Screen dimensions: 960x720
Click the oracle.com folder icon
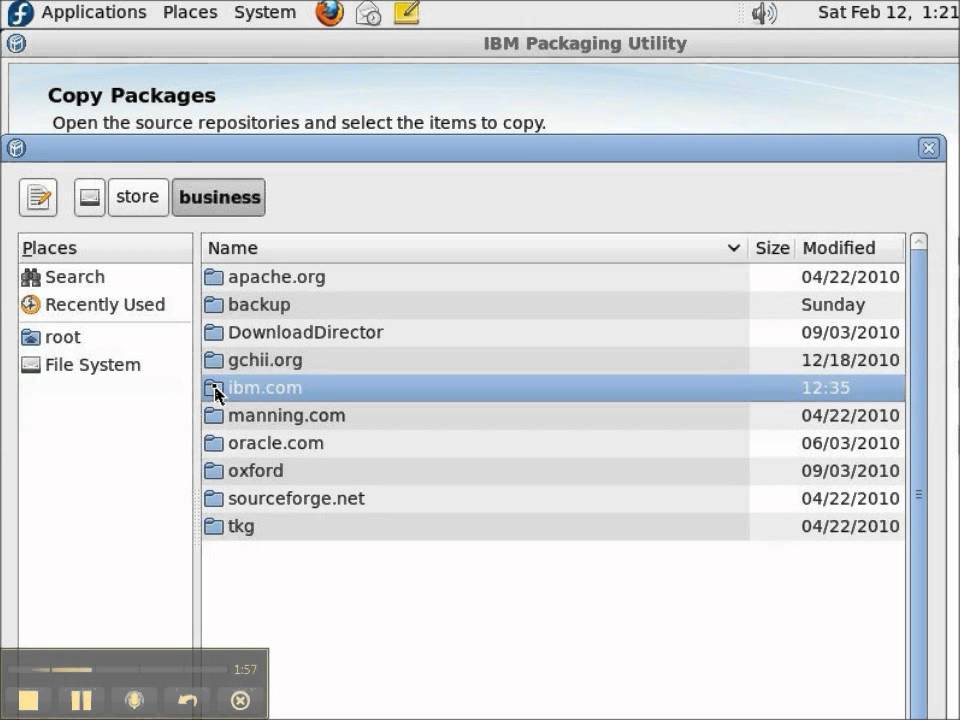click(x=214, y=443)
